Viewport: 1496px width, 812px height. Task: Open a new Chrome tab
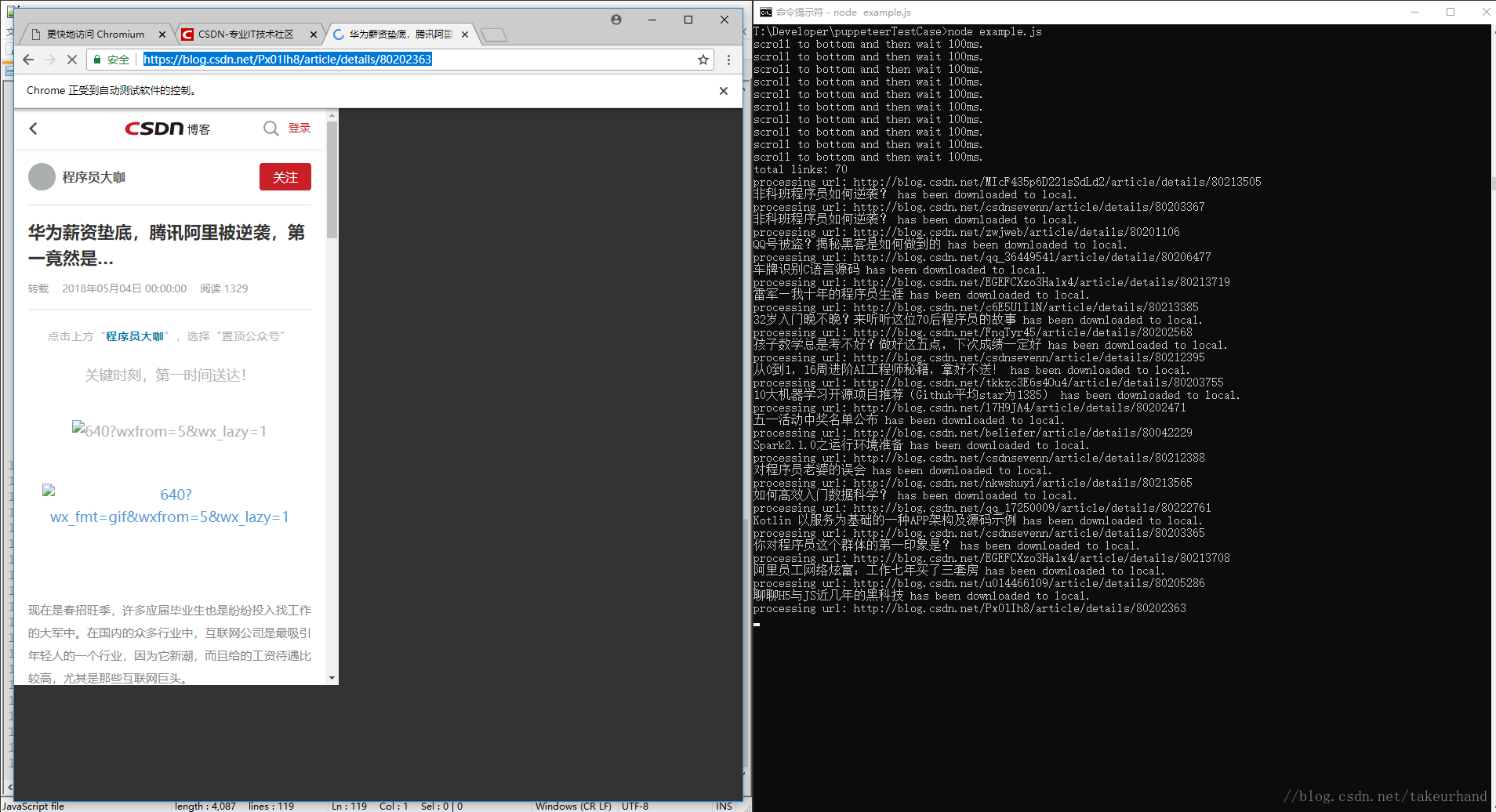tap(494, 34)
